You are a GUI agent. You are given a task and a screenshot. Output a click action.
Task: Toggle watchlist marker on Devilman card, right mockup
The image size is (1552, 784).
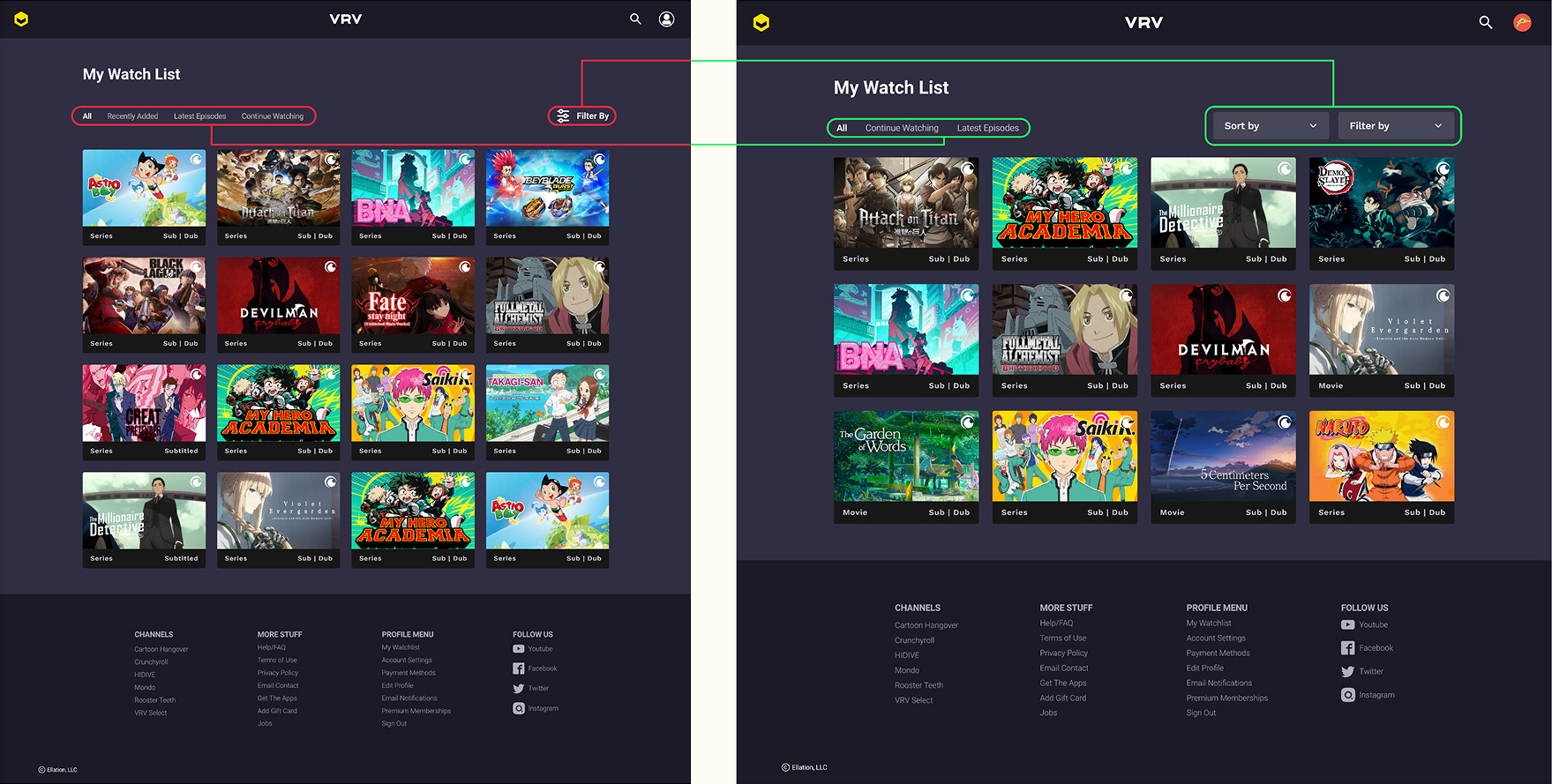[1285, 295]
